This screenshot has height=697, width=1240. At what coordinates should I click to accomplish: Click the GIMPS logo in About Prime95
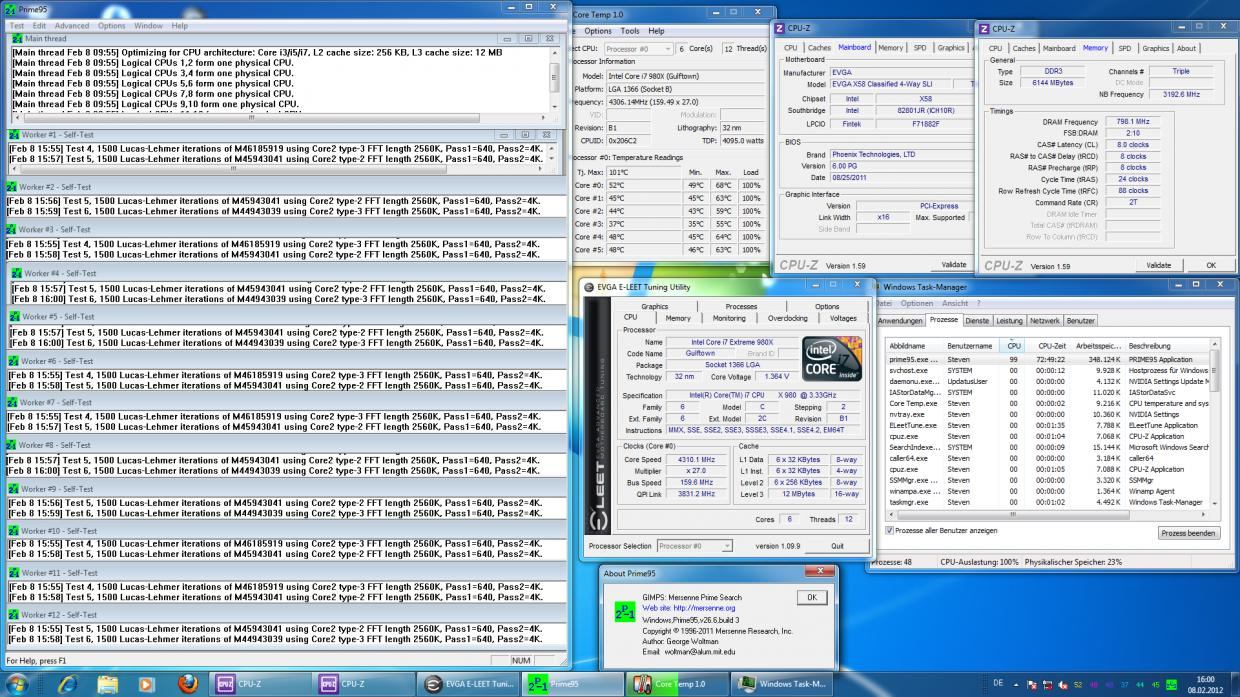(x=625, y=611)
